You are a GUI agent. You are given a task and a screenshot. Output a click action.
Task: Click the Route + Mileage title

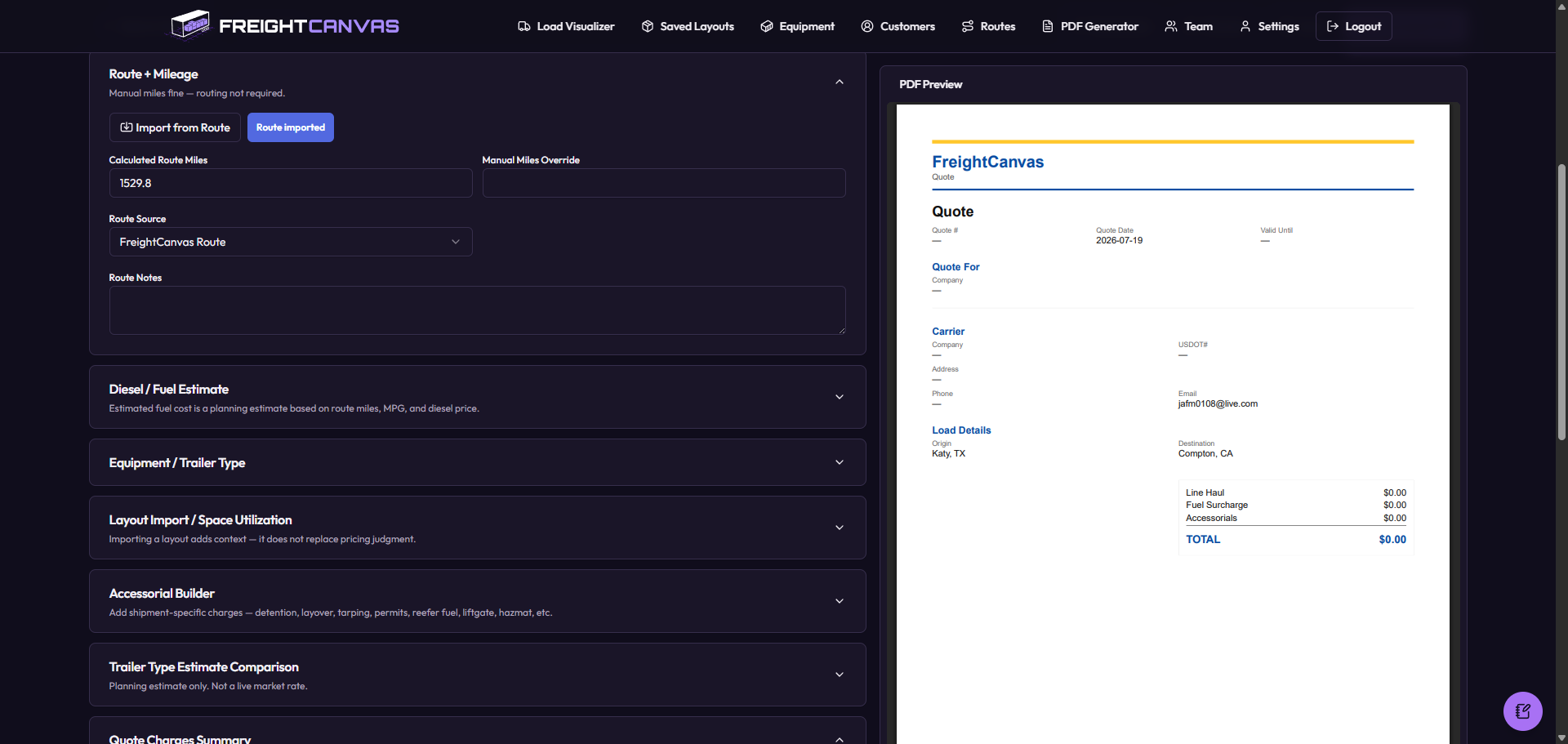click(x=154, y=74)
